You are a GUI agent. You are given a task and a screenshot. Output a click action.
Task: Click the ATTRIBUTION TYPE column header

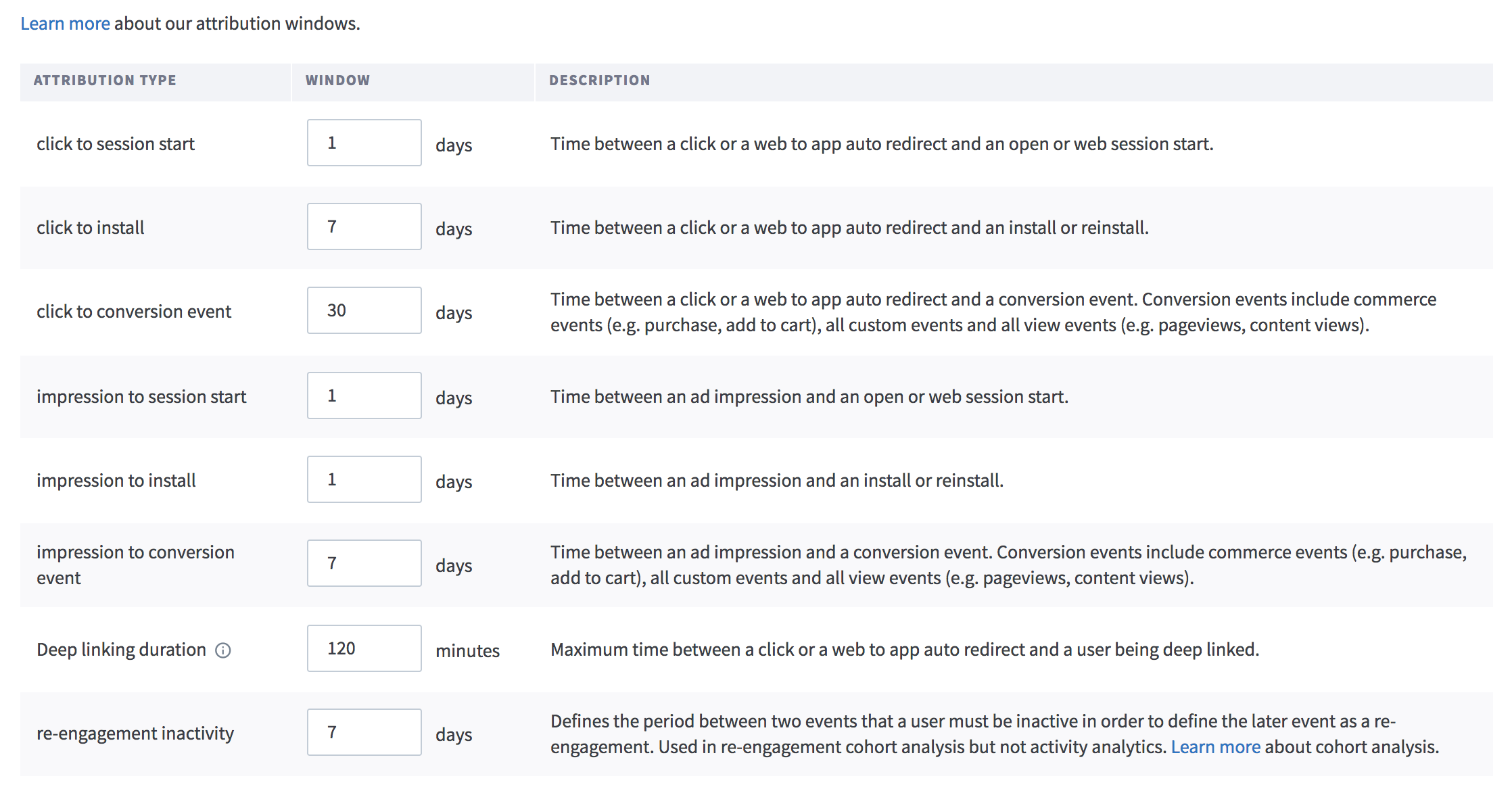click(x=105, y=80)
